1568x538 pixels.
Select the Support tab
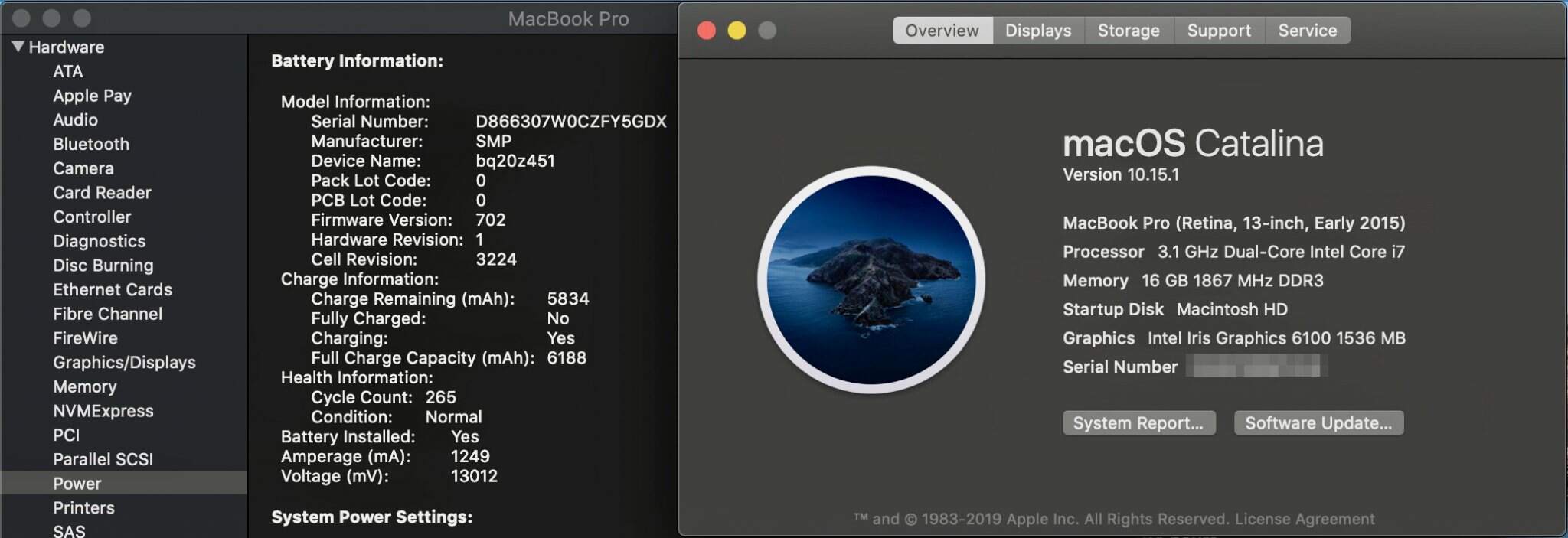[x=1218, y=31]
